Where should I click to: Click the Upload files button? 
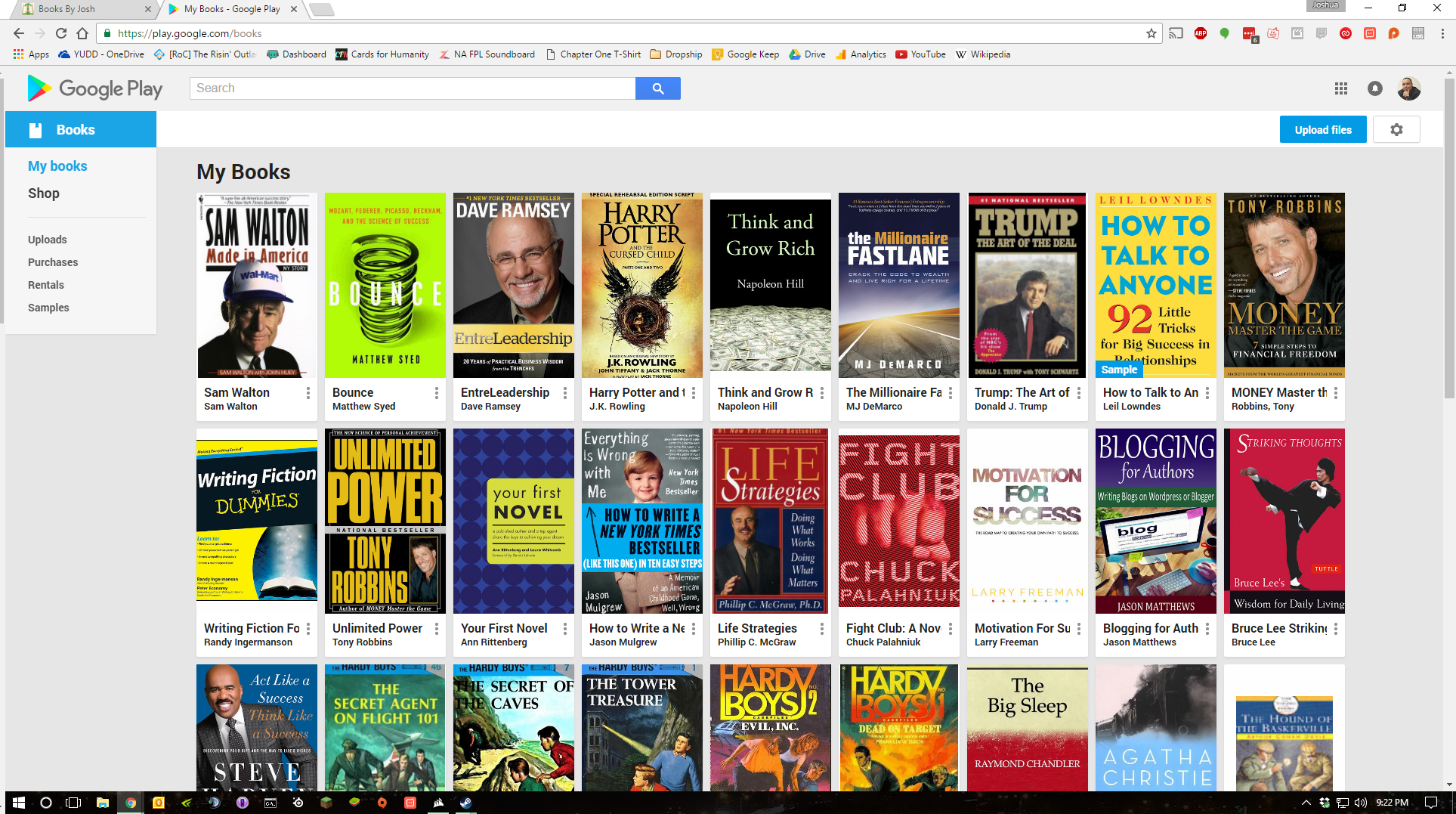[x=1323, y=130]
